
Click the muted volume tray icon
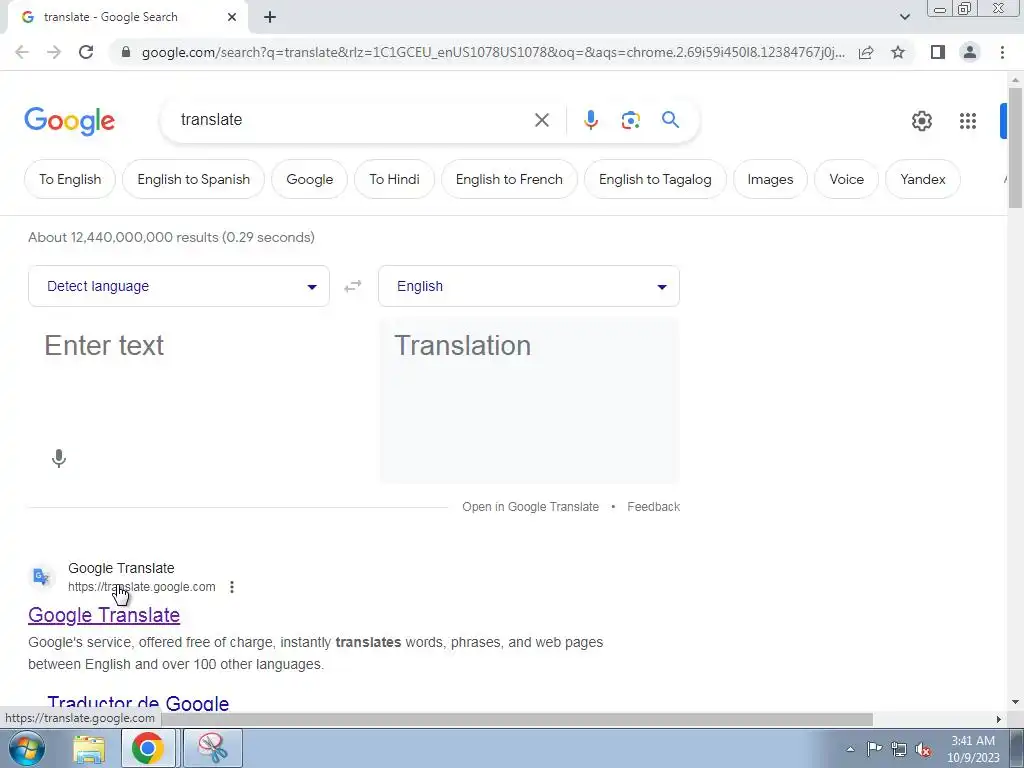(923, 749)
